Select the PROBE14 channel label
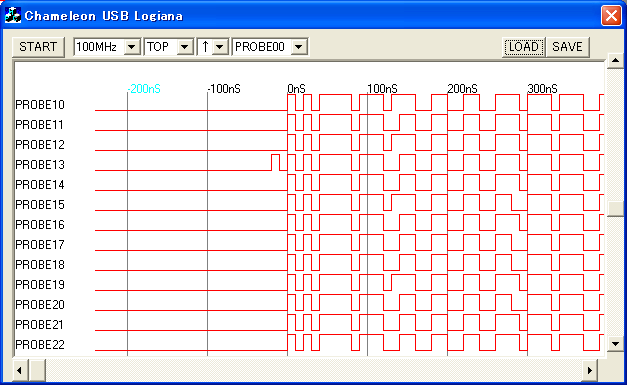 click(40, 185)
